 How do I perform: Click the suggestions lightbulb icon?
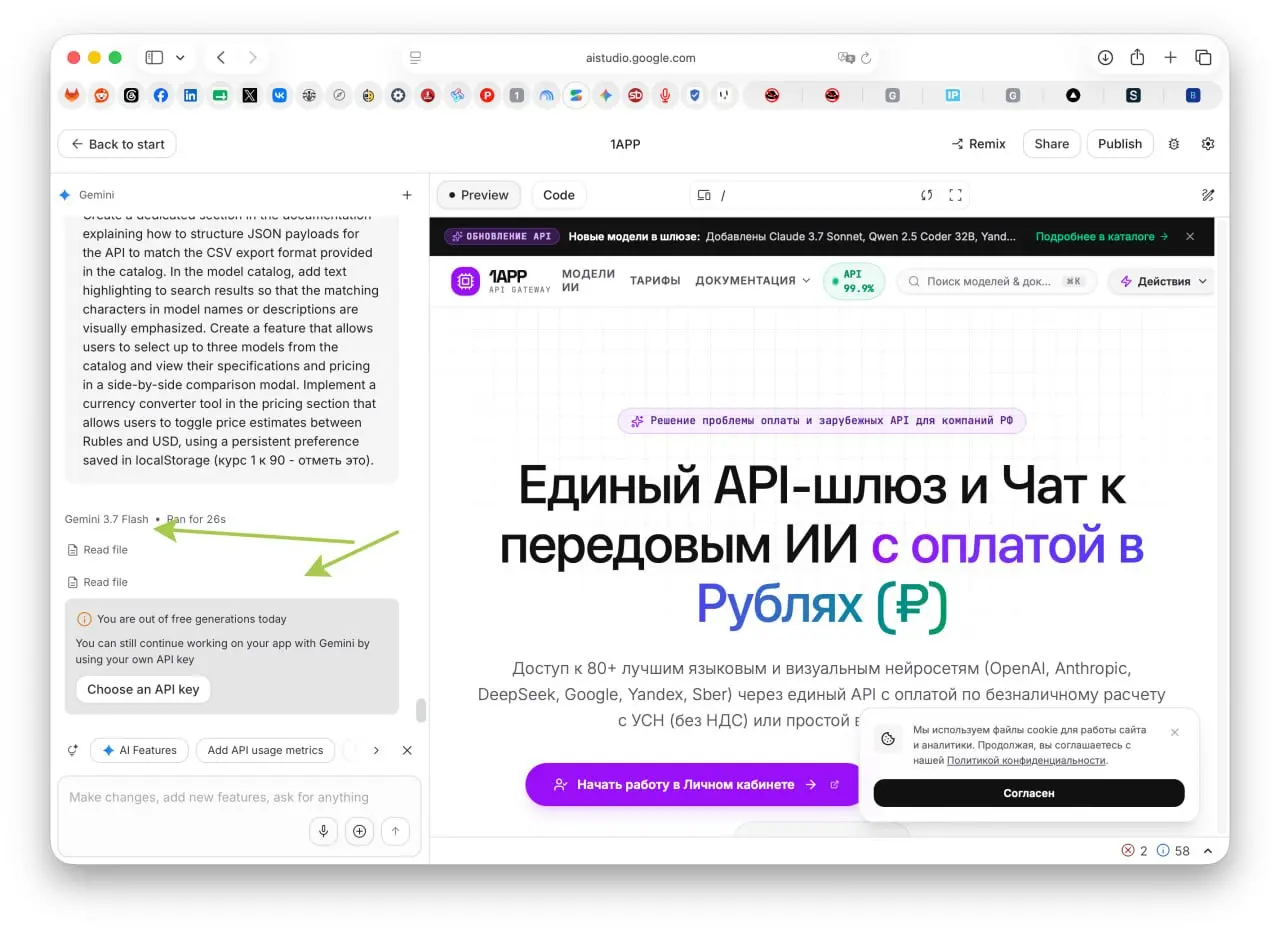coord(73,750)
